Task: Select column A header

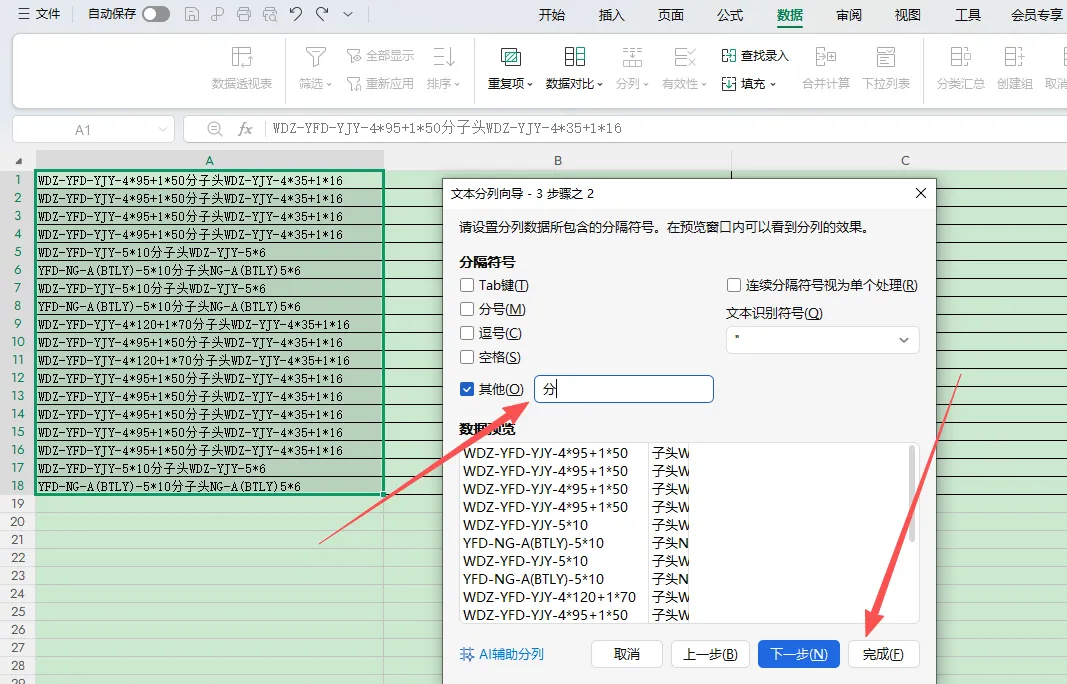Action: coord(210,161)
